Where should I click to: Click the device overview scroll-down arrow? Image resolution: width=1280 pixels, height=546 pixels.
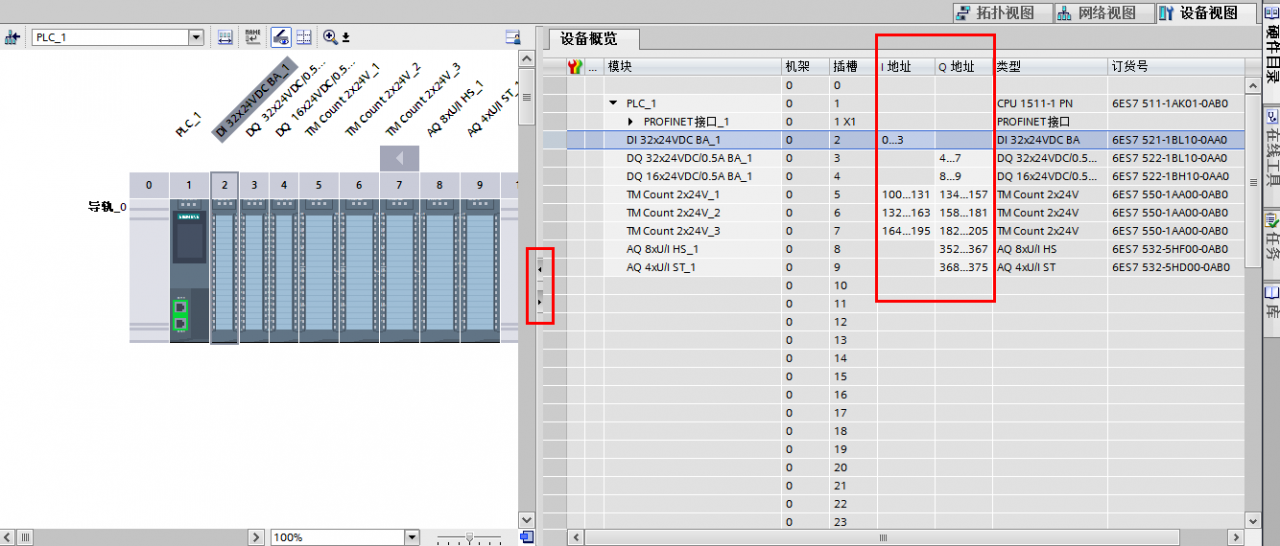1253,519
